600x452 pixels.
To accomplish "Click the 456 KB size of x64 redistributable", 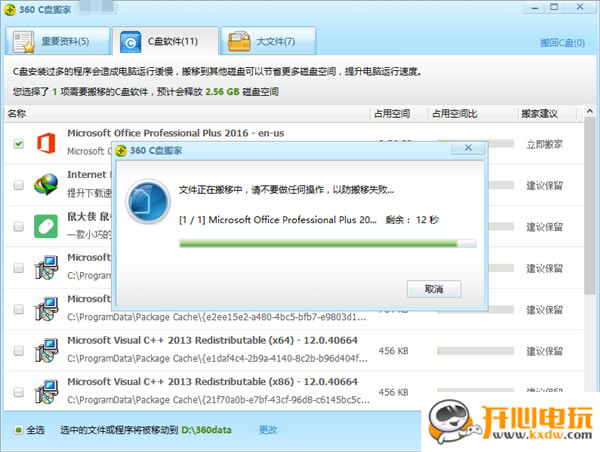I will click(x=393, y=351).
